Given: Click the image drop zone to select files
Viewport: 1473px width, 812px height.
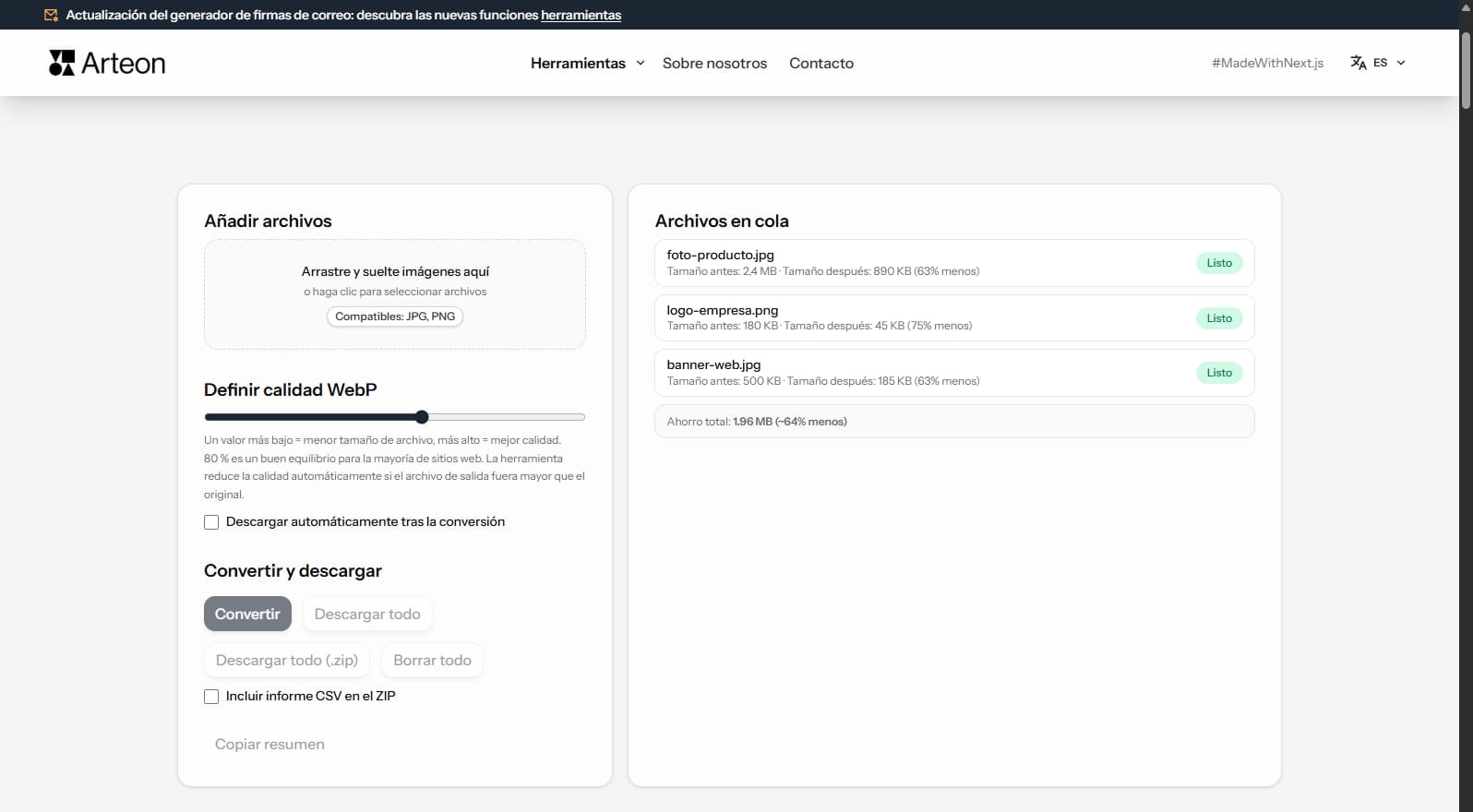Looking at the screenshot, I should [x=395, y=293].
